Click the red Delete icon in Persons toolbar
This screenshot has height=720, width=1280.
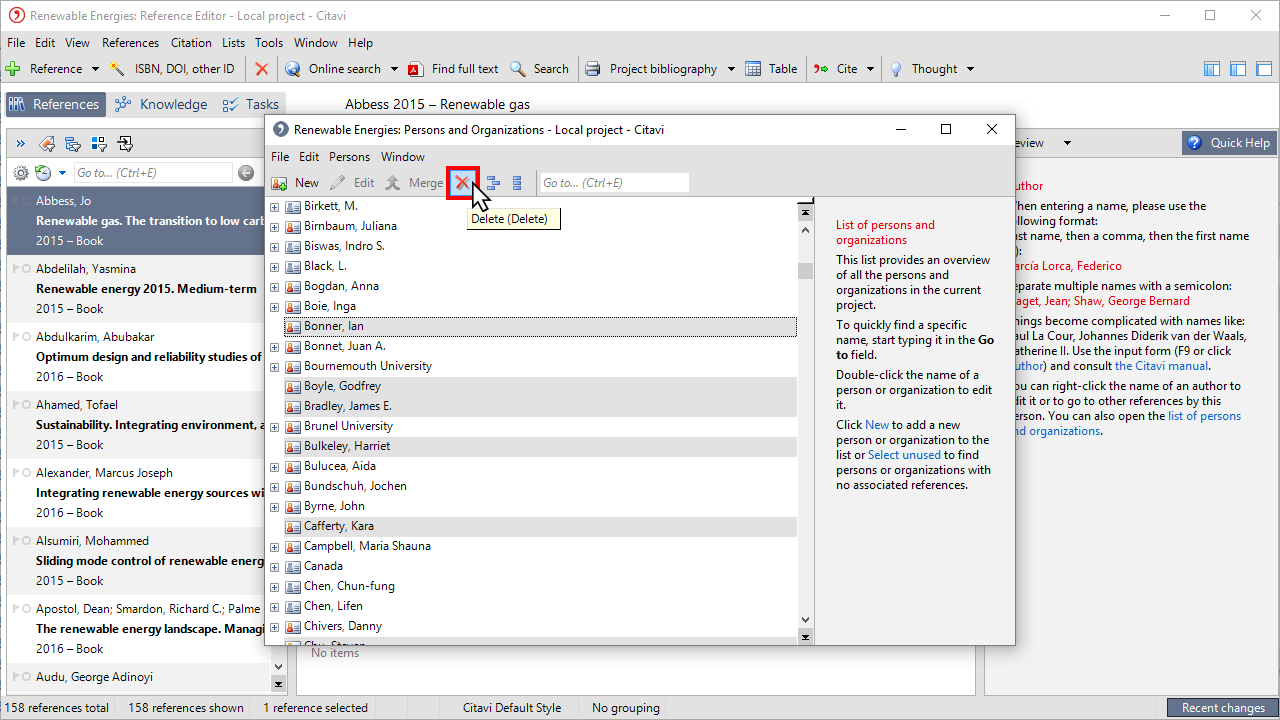click(x=462, y=183)
